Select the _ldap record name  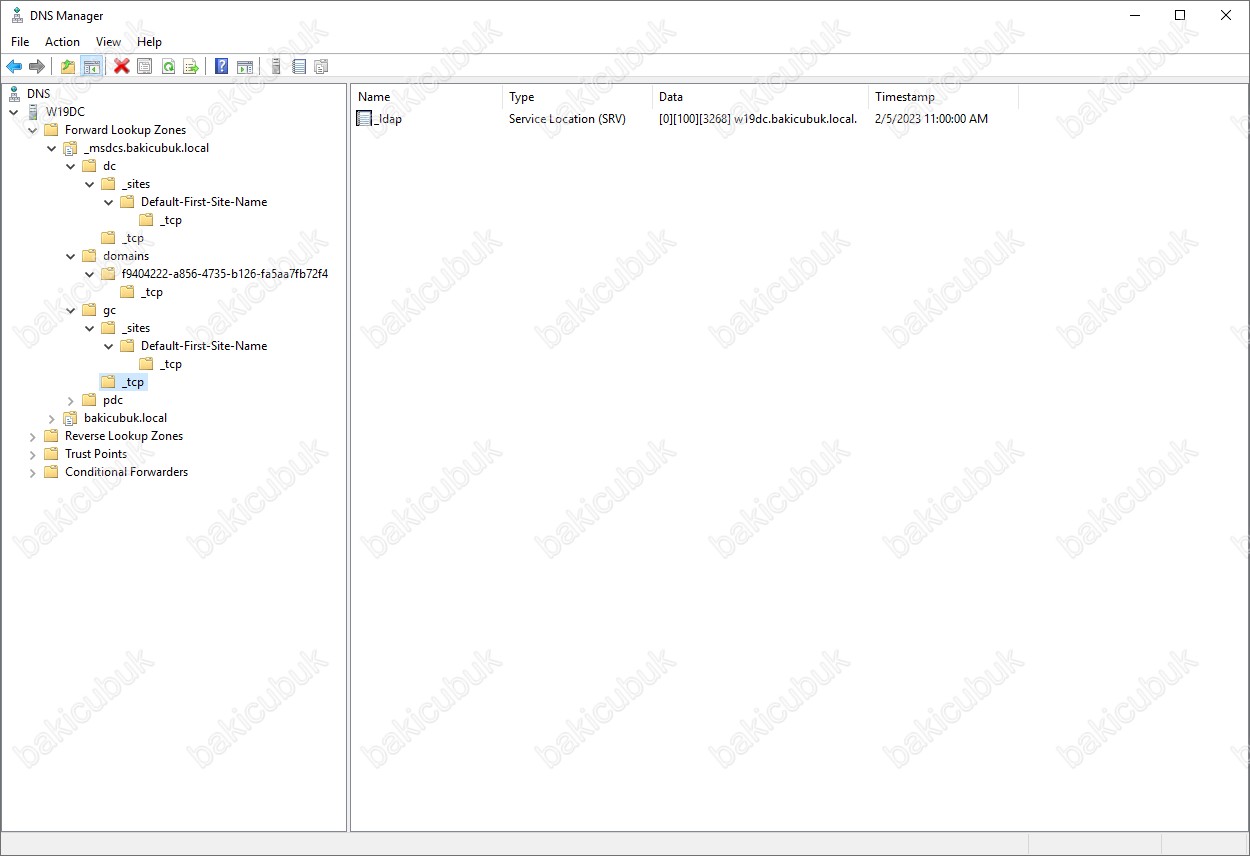pyautogui.click(x=388, y=119)
